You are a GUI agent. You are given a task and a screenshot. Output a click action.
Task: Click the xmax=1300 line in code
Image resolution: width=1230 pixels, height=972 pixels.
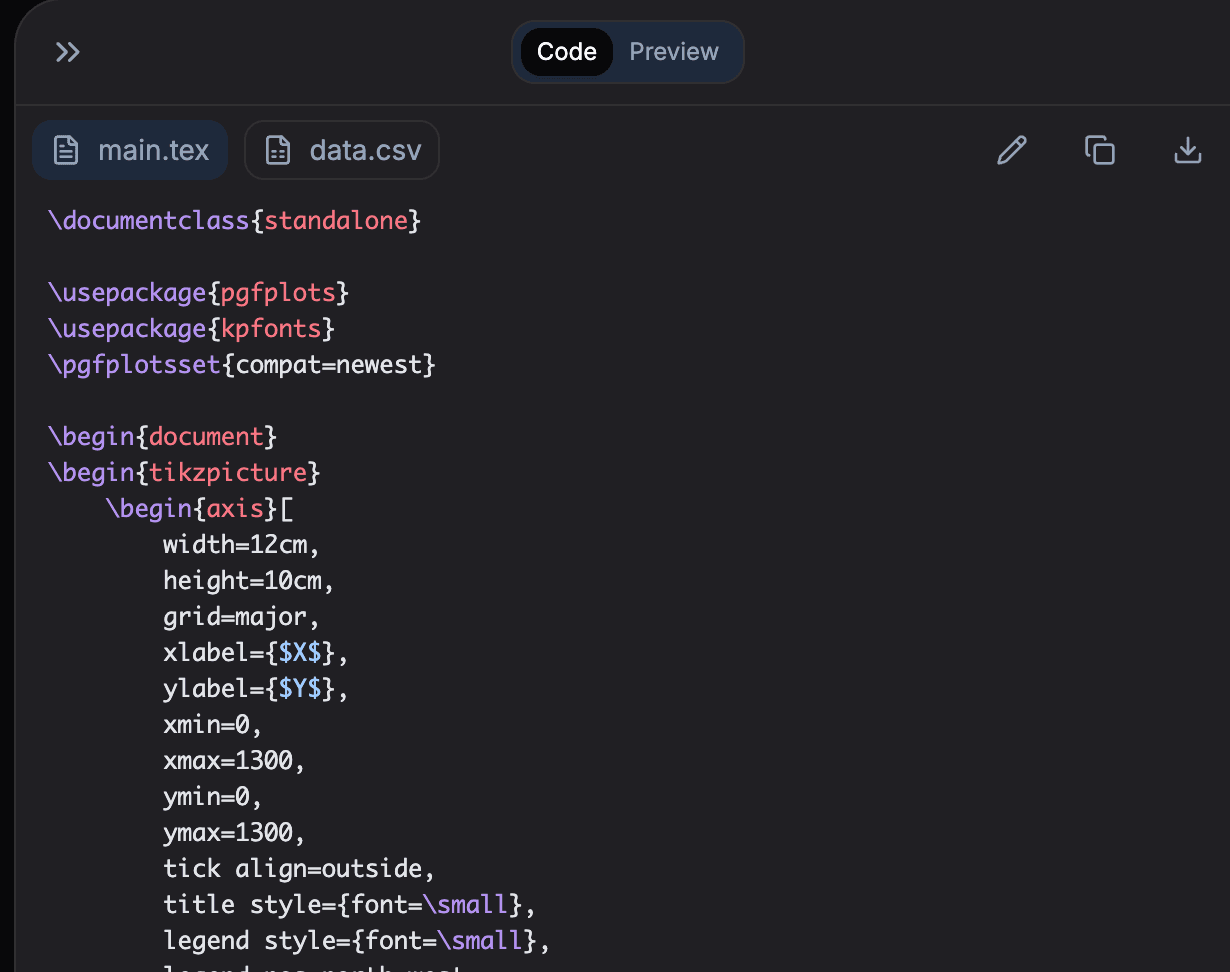point(233,761)
